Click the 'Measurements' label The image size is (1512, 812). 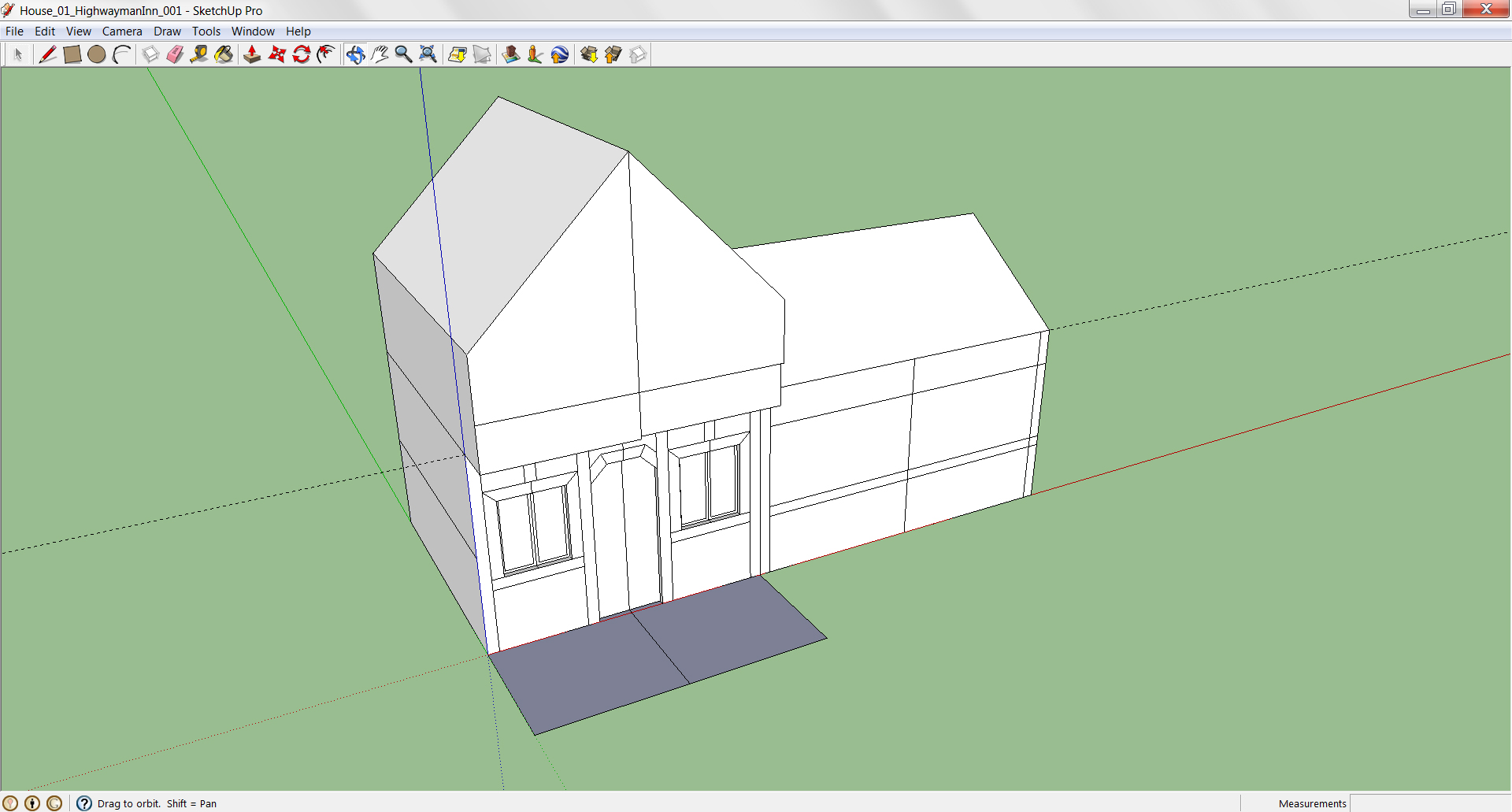click(1312, 803)
